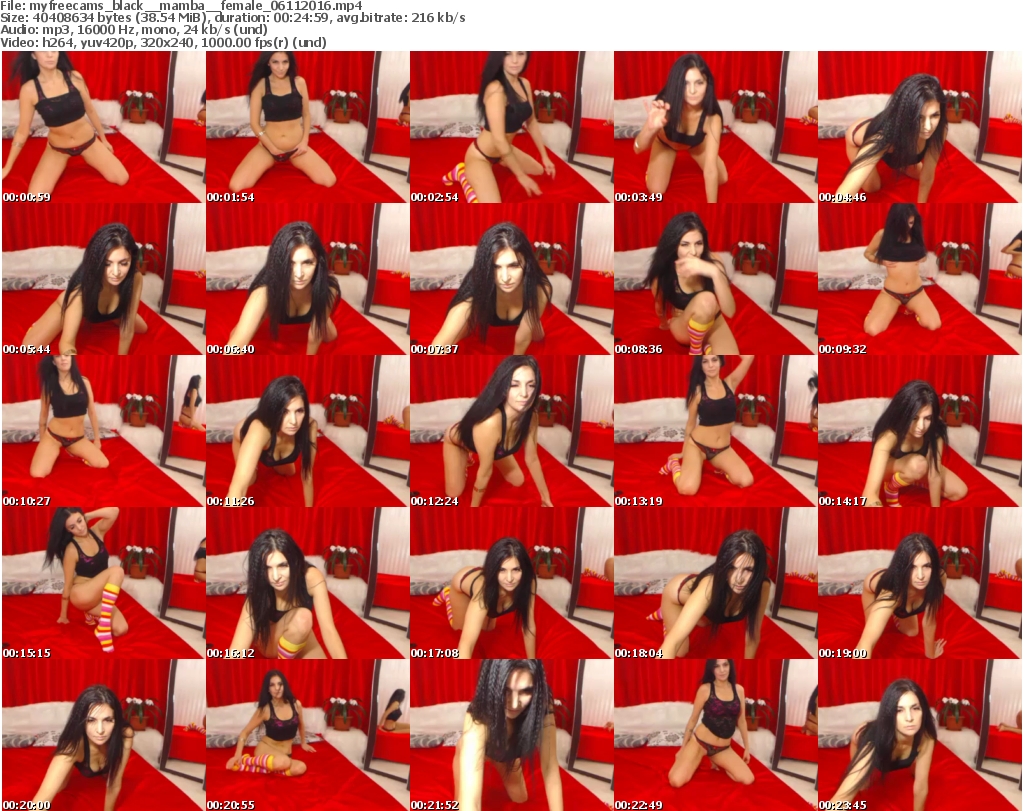View the thumbnail stamped 00:23:45
Image resolution: width=1024 pixels, height=811 pixels.
[x=920, y=735]
